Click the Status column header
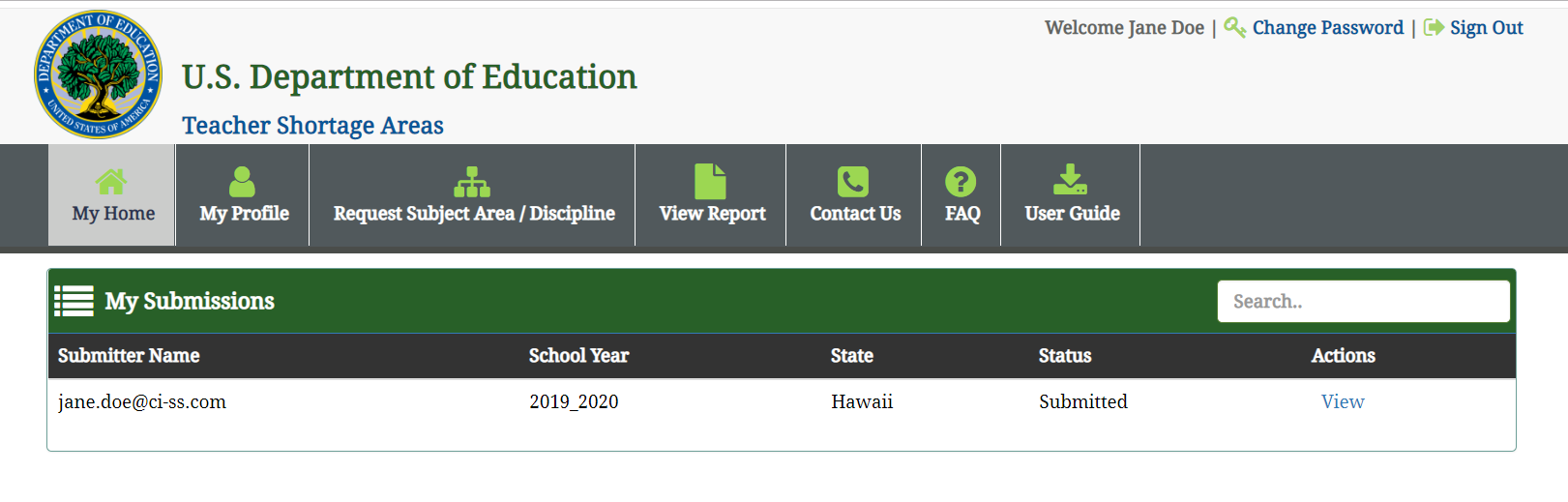The width and height of the screenshot is (1568, 502). point(1064,356)
